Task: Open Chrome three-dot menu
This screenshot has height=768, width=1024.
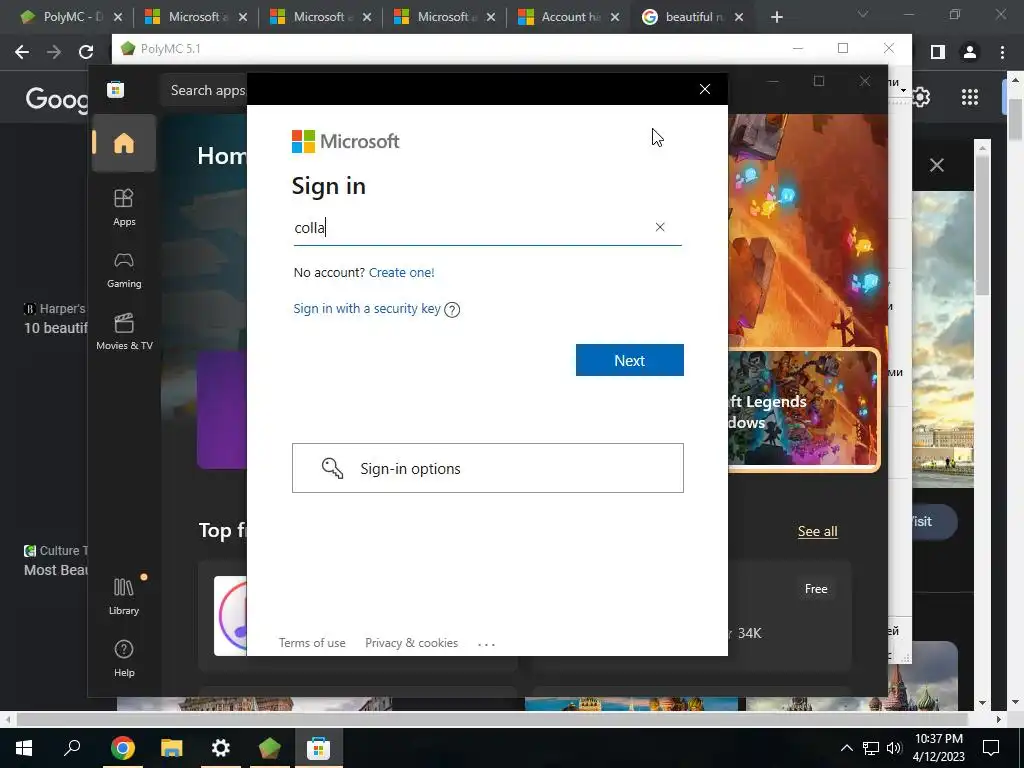Action: [1002, 52]
